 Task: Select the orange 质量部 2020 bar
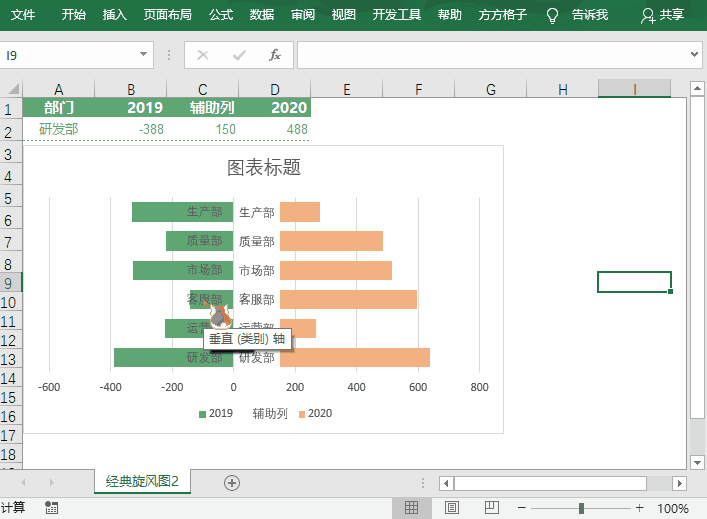coord(331,241)
